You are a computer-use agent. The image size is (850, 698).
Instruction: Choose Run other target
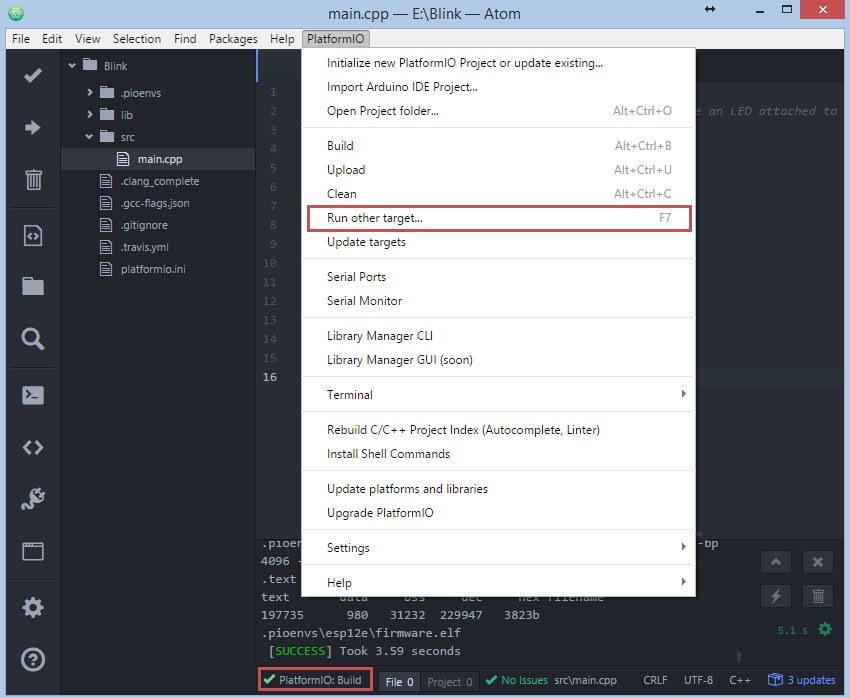(x=498, y=218)
